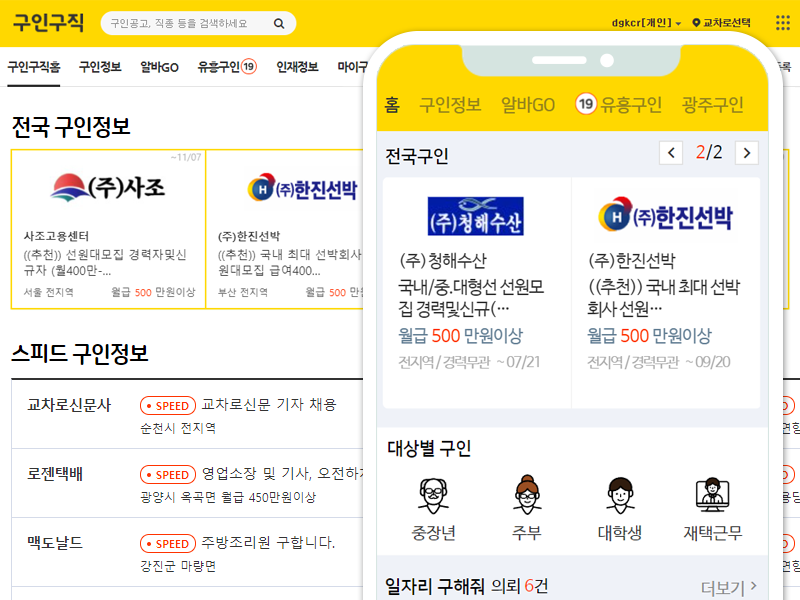Open the 인재정보 tab
800x600 pixels.
[x=297, y=67]
